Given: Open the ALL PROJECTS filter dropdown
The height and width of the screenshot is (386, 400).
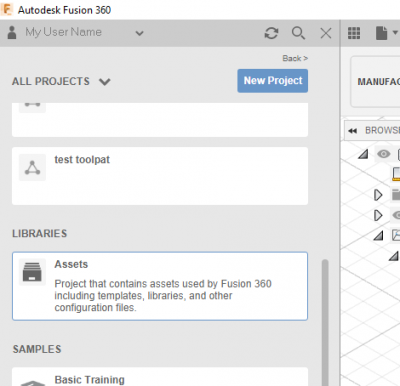Looking at the screenshot, I should click(105, 82).
